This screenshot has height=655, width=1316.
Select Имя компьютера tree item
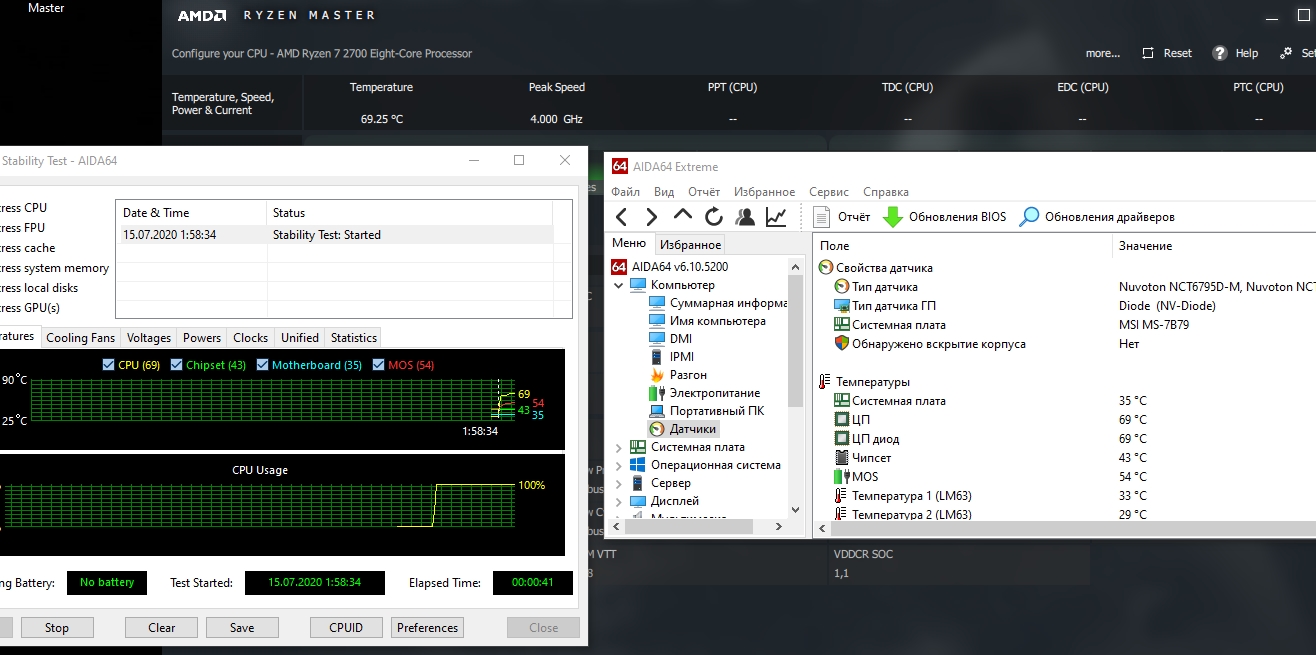707,321
